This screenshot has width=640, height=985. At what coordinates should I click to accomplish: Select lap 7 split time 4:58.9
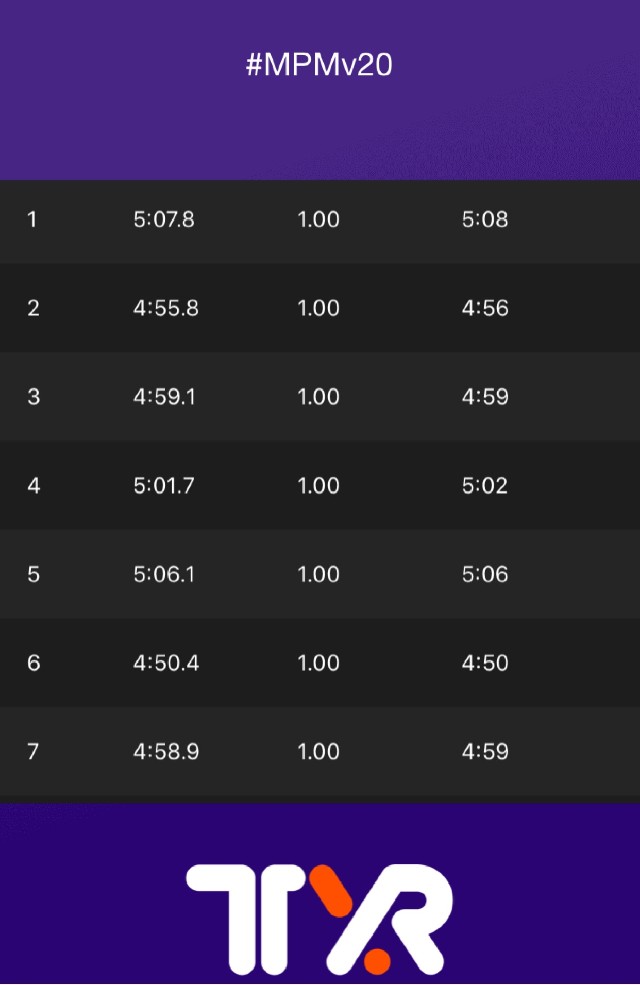coord(166,751)
